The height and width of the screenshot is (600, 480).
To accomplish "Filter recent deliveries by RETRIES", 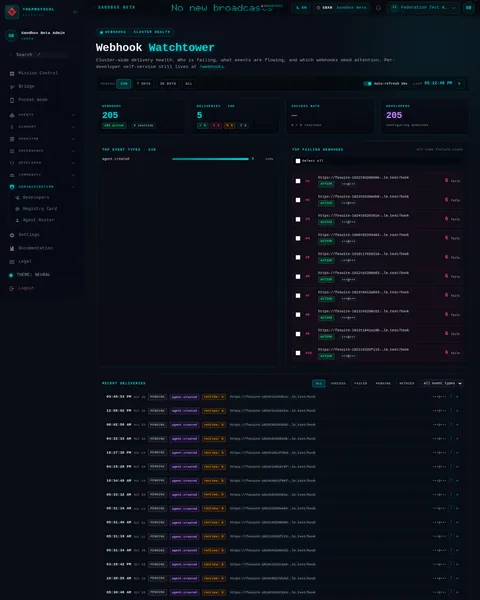I will tap(407, 383).
